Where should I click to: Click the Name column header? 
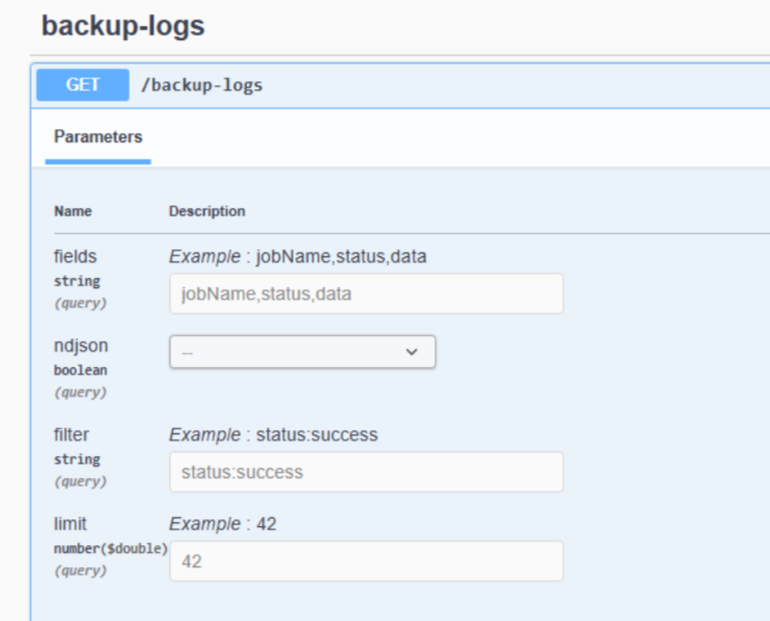pos(73,211)
